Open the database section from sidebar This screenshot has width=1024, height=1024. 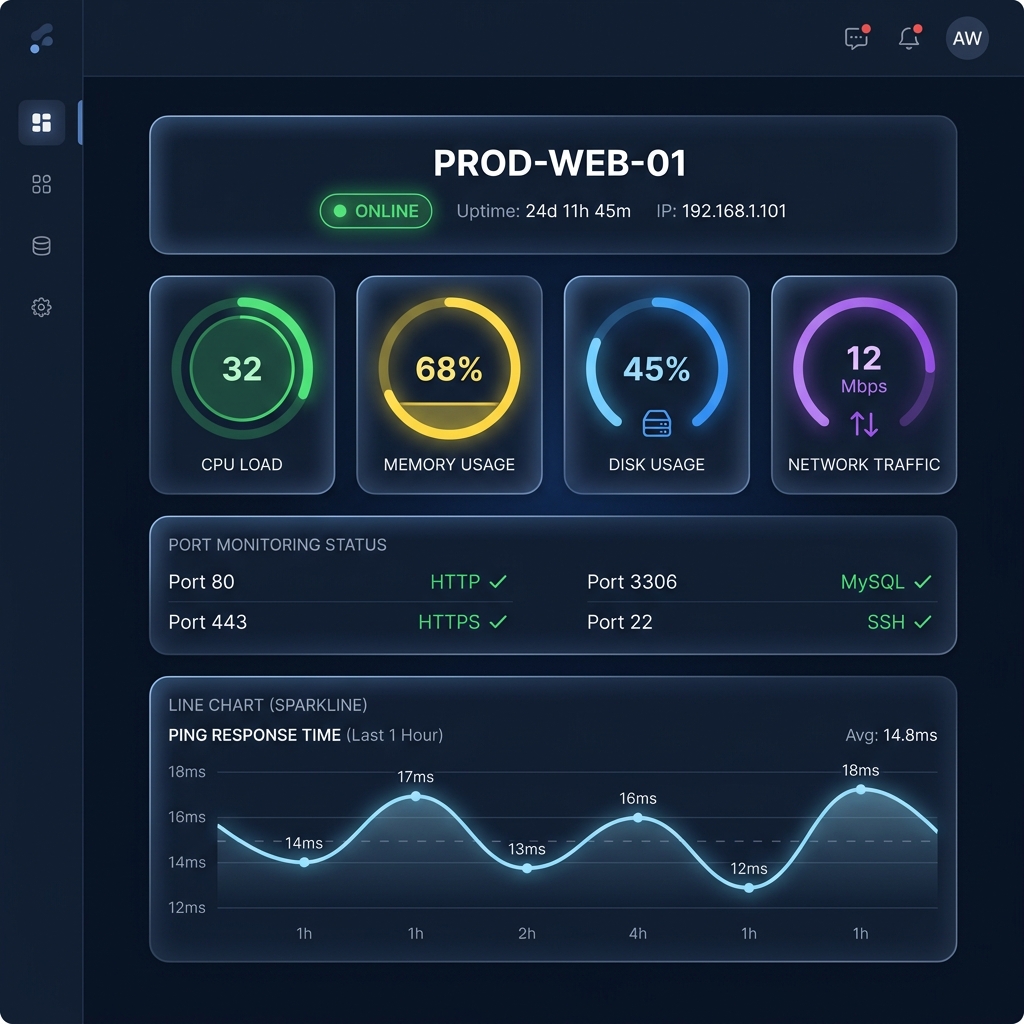(x=41, y=245)
